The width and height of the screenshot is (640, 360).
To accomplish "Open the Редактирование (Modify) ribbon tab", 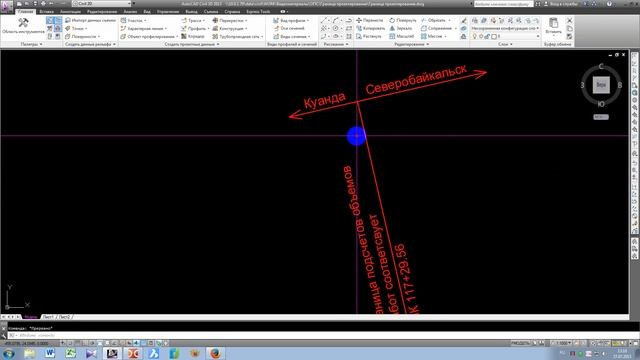I will pos(102,11).
